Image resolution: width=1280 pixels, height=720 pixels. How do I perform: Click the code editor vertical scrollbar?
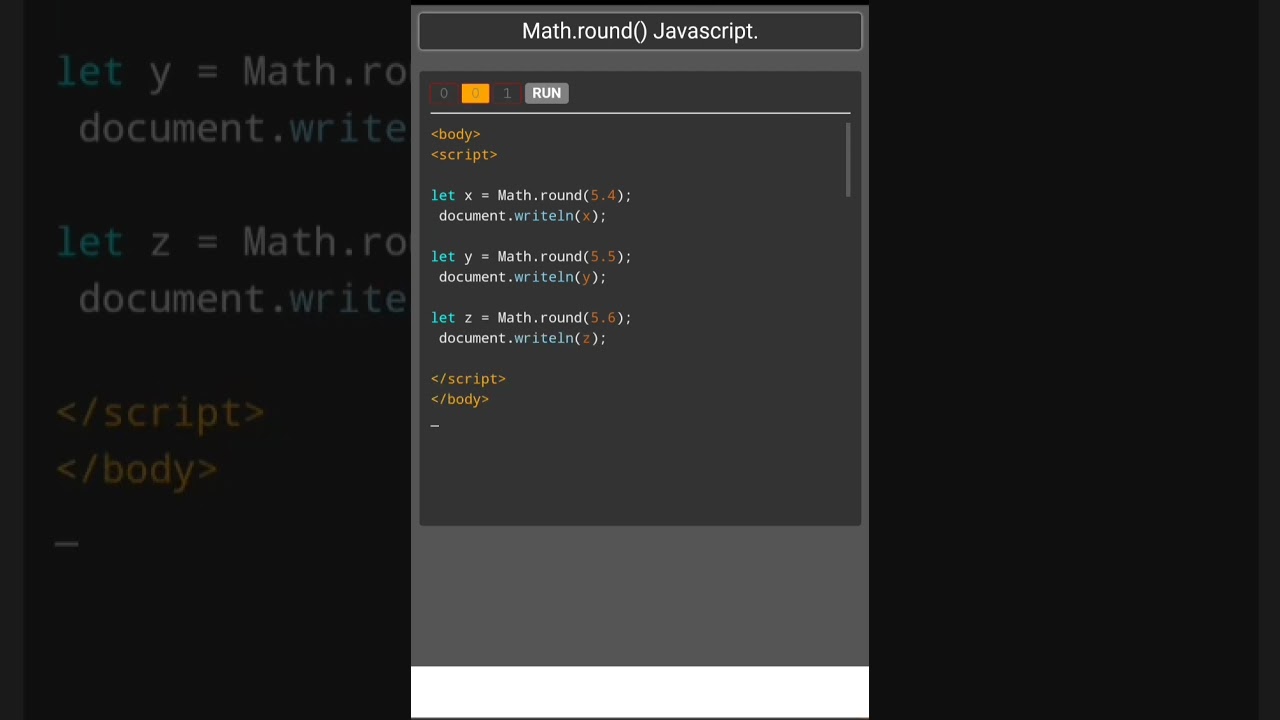848,160
